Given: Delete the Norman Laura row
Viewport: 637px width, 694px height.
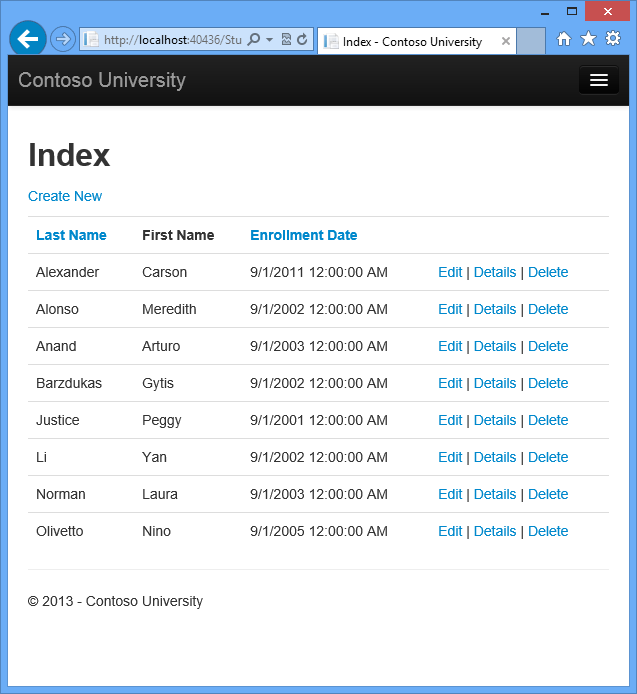Looking at the screenshot, I should [548, 494].
